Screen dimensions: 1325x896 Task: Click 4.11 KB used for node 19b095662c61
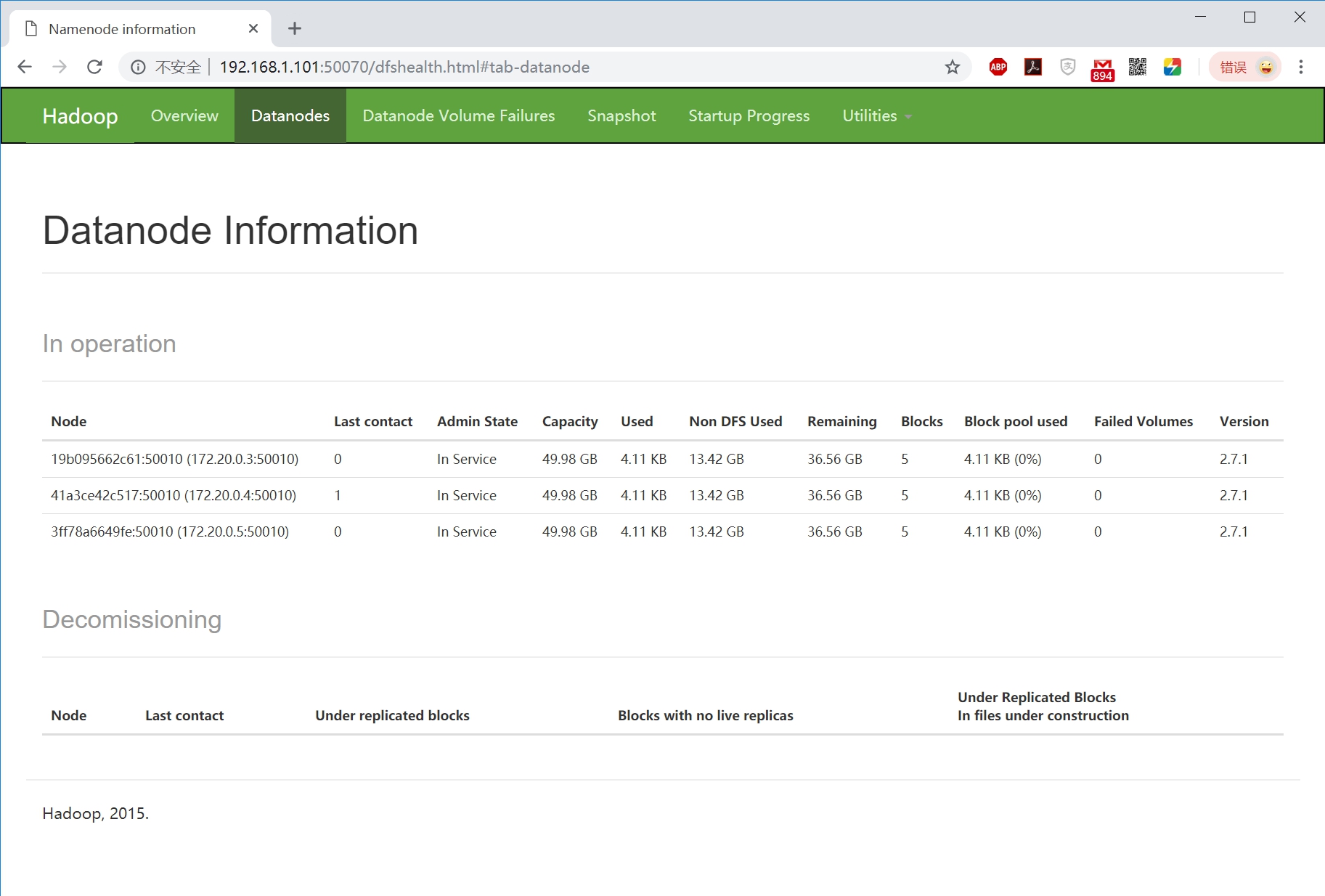(x=643, y=459)
